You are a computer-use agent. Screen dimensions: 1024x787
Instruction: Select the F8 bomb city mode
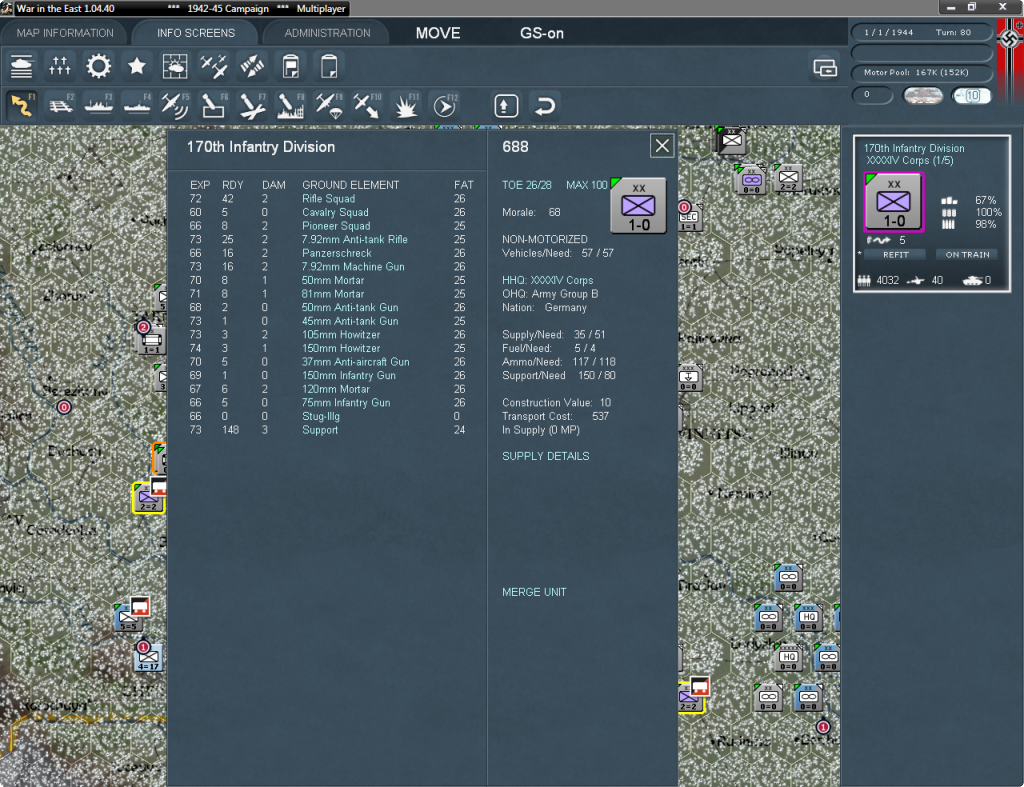[x=291, y=106]
